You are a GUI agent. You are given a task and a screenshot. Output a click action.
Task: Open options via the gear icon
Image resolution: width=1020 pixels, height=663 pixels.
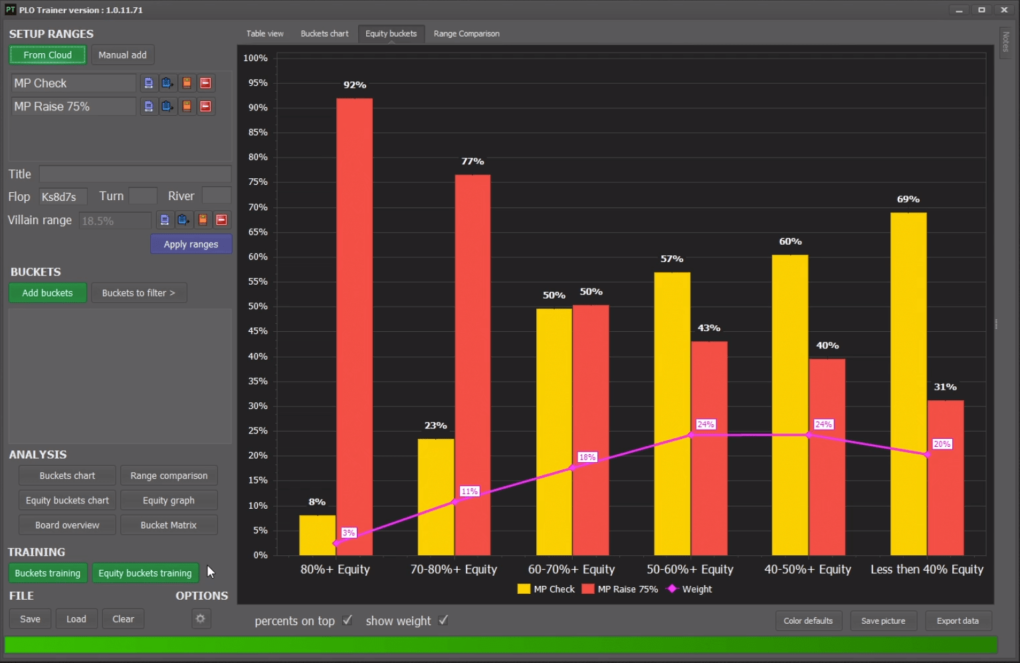[x=200, y=619]
